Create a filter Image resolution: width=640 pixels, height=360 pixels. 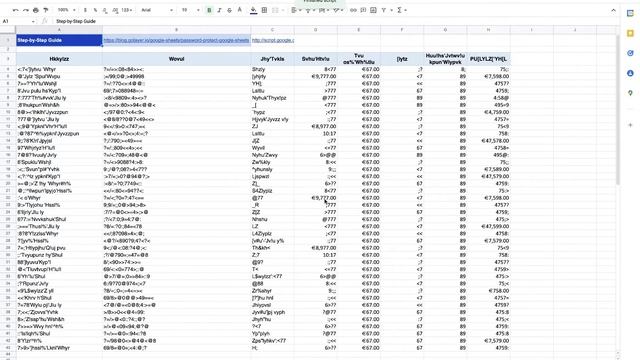click(x=384, y=10)
